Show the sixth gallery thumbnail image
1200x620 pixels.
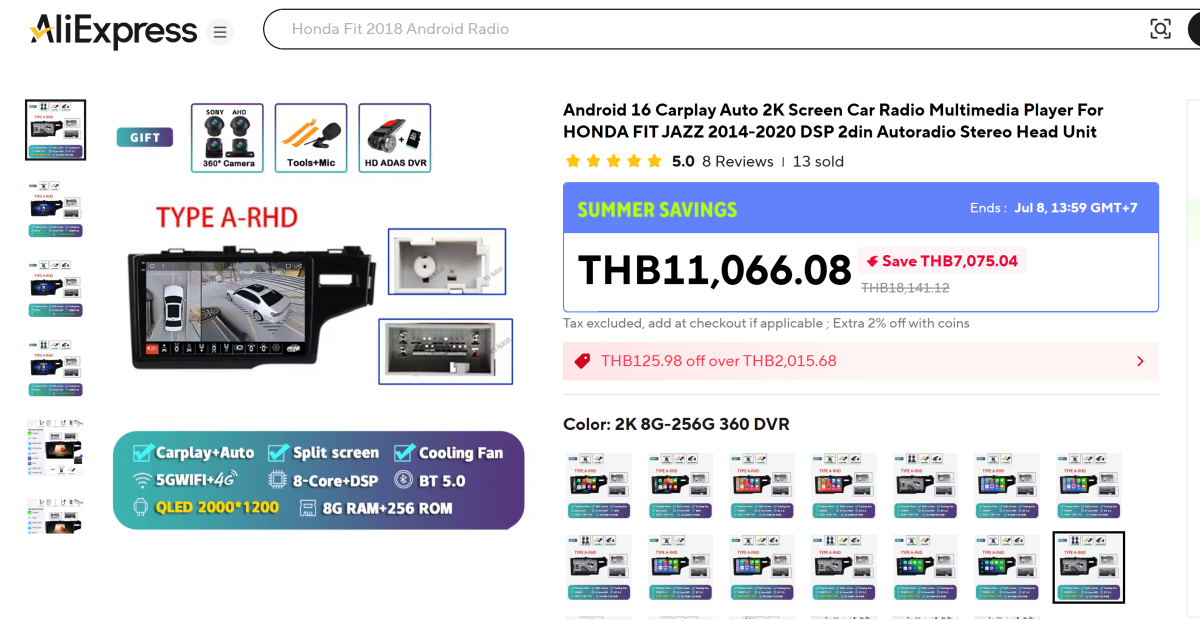55,516
